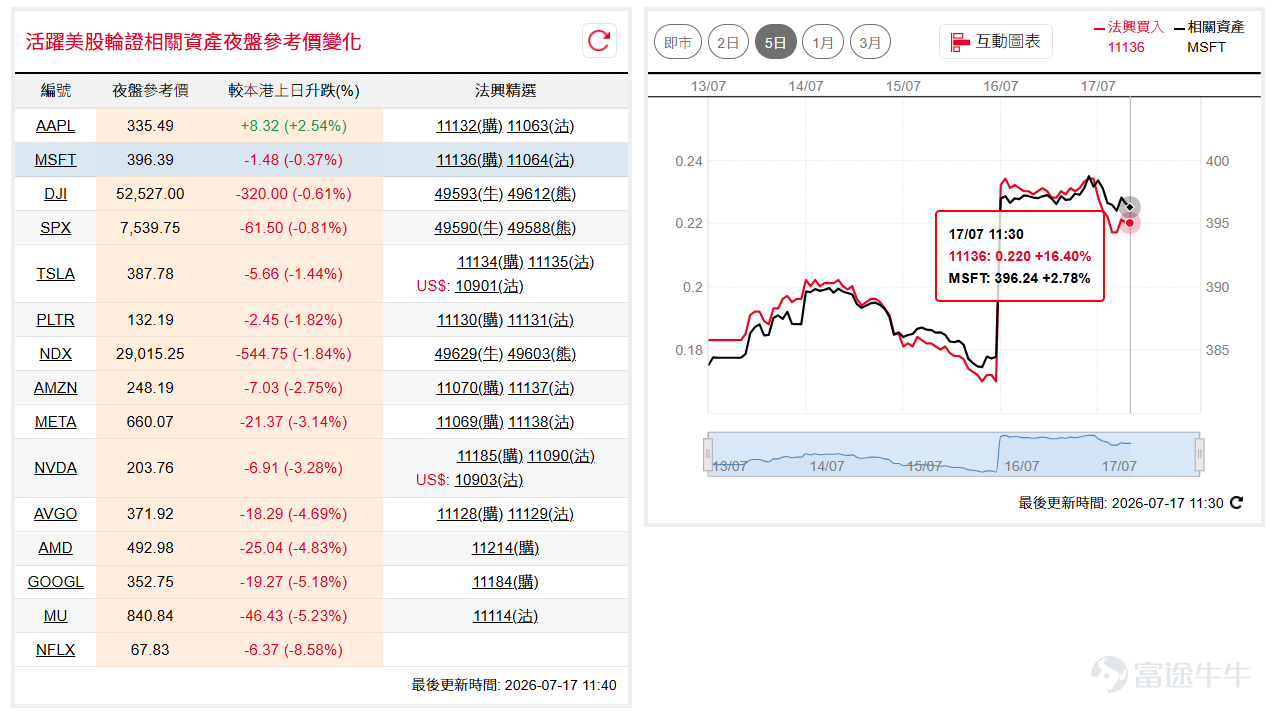This screenshot has width=1271, height=711.
Task: Open META put warrant 11138
Action: 541,422
